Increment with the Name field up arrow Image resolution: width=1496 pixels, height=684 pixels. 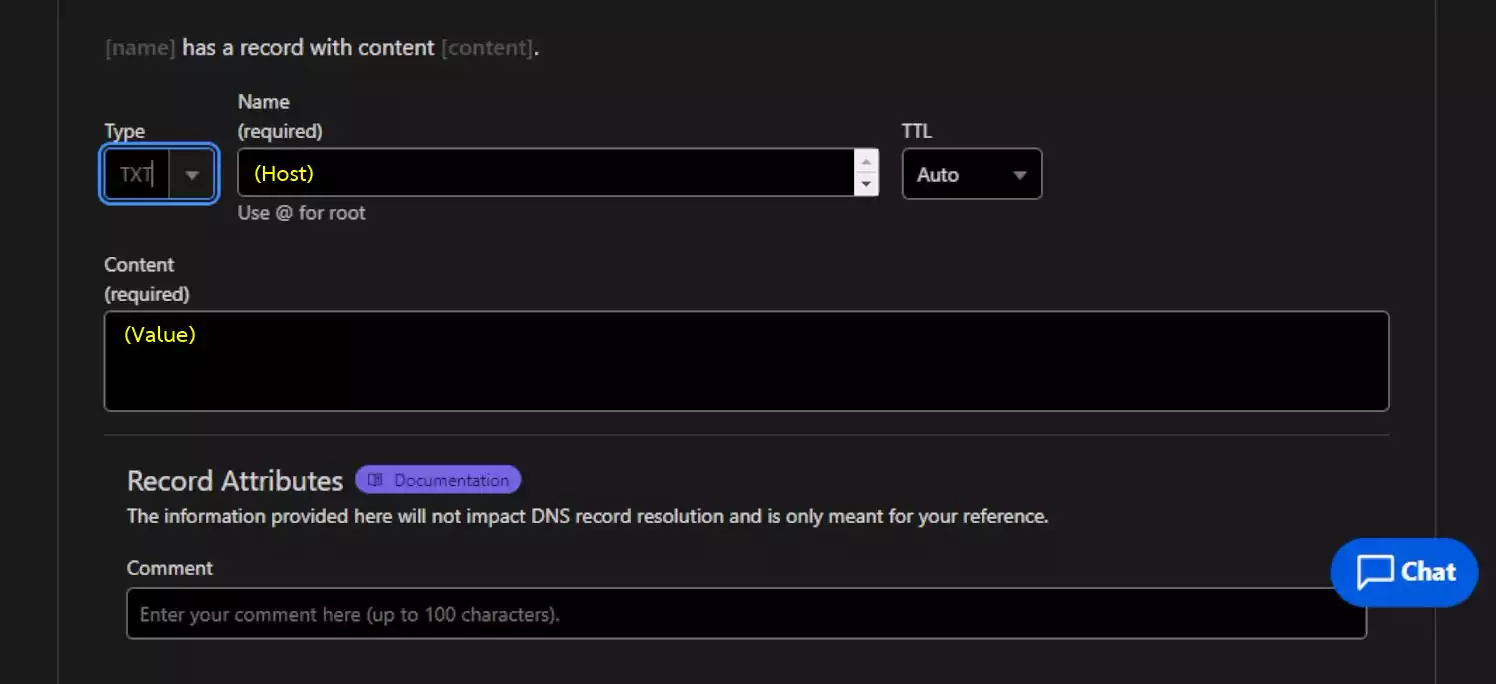[x=866, y=161]
